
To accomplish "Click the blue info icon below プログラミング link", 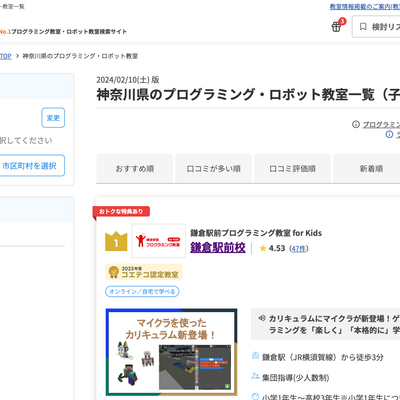I will 389,134.
